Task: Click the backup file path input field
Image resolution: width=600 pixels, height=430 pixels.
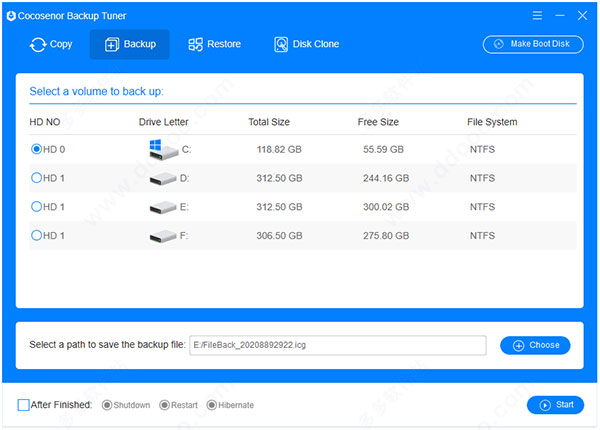Action: pyautogui.click(x=338, y=345)
